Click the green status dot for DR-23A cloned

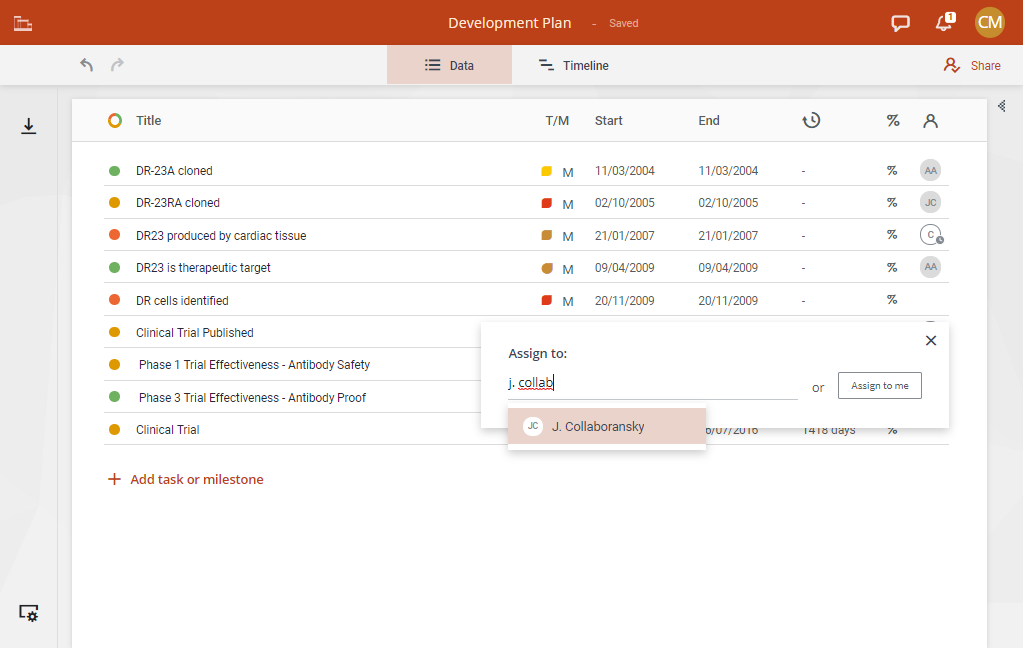pos(114,171)
